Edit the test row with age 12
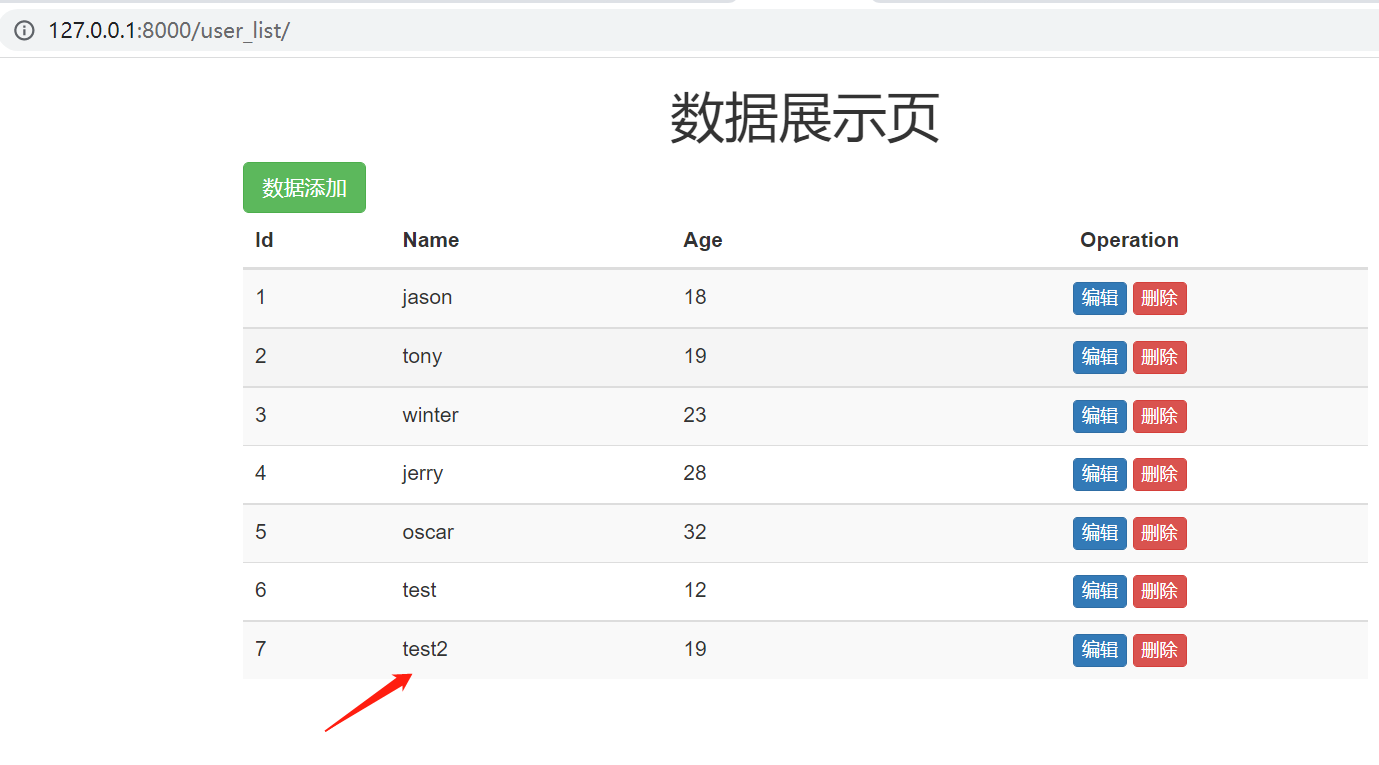The width and height of the screenshot is (1379, 765). coord(1099,591)
